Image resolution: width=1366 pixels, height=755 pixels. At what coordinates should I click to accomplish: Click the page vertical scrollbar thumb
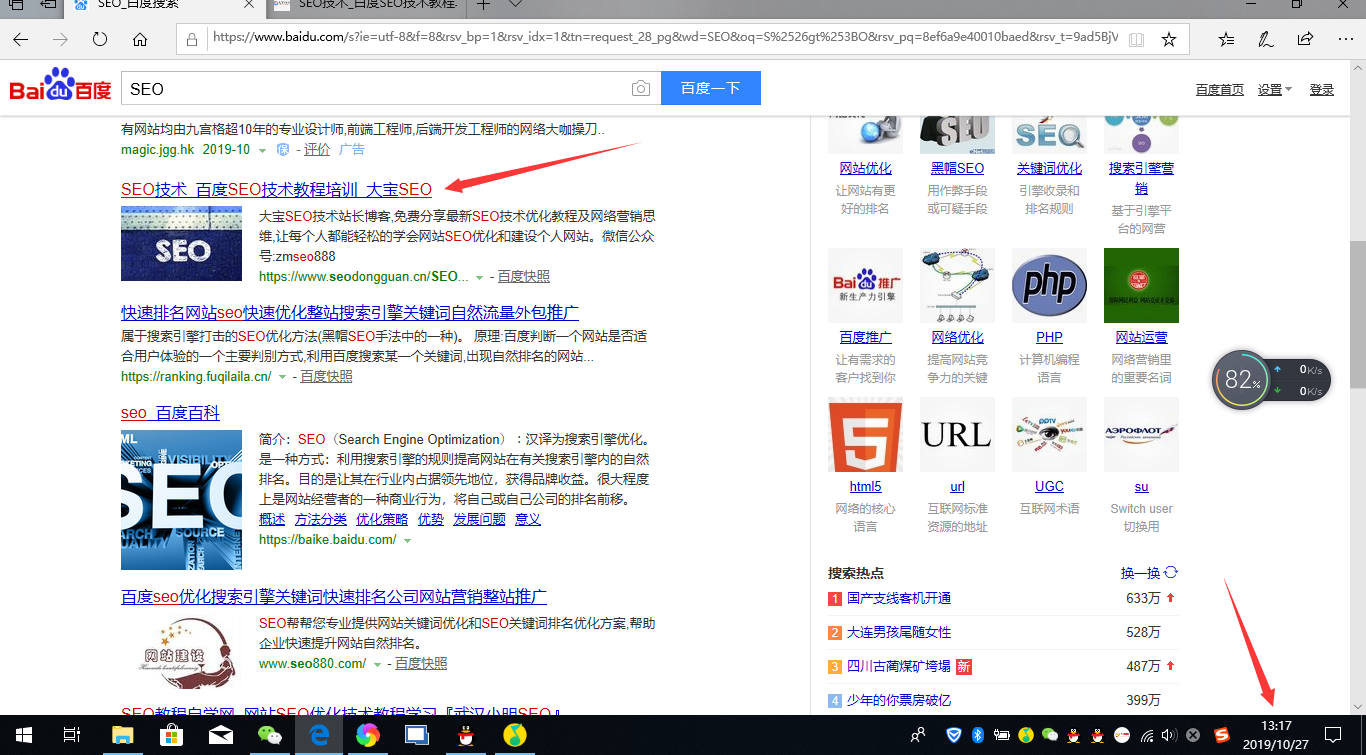pyautogui.click(x=1357, y=314)
